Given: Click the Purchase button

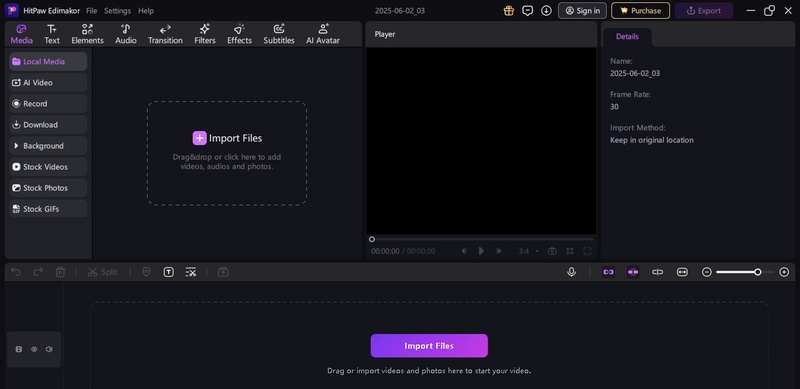Looking at the screenshot, I should [640, 10].
